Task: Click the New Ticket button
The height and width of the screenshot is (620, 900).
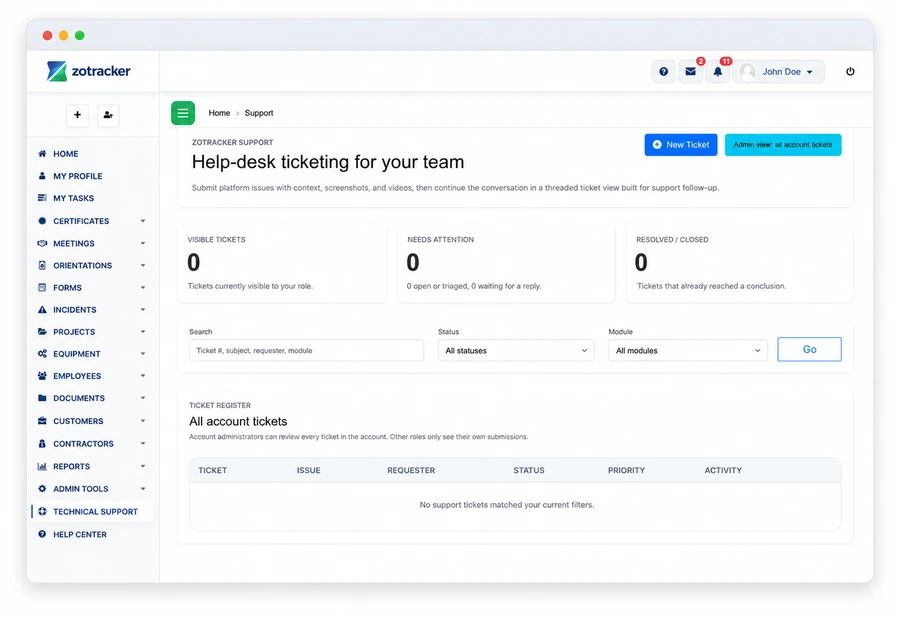Action: click(x=681, y=145)
